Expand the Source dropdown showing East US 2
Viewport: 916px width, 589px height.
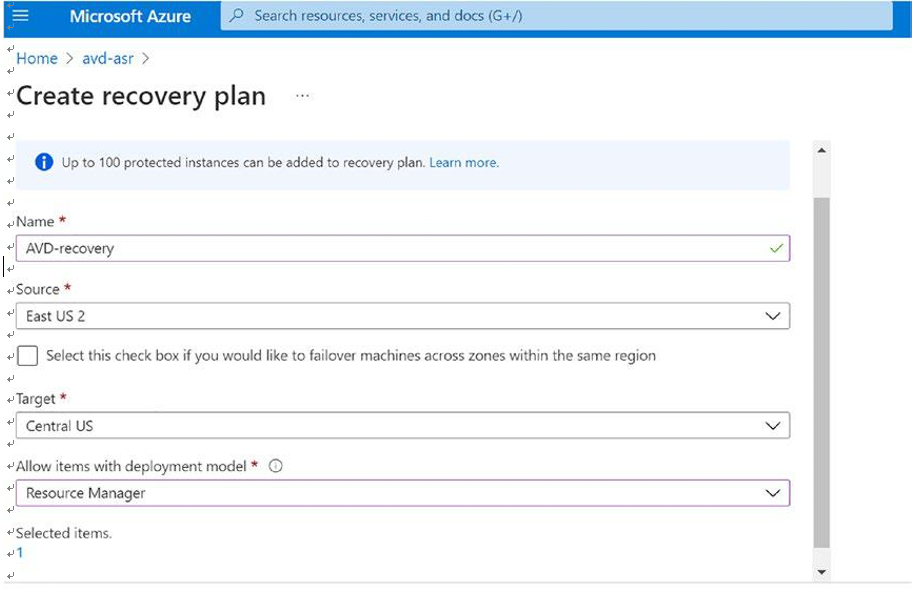coord(403,316)
